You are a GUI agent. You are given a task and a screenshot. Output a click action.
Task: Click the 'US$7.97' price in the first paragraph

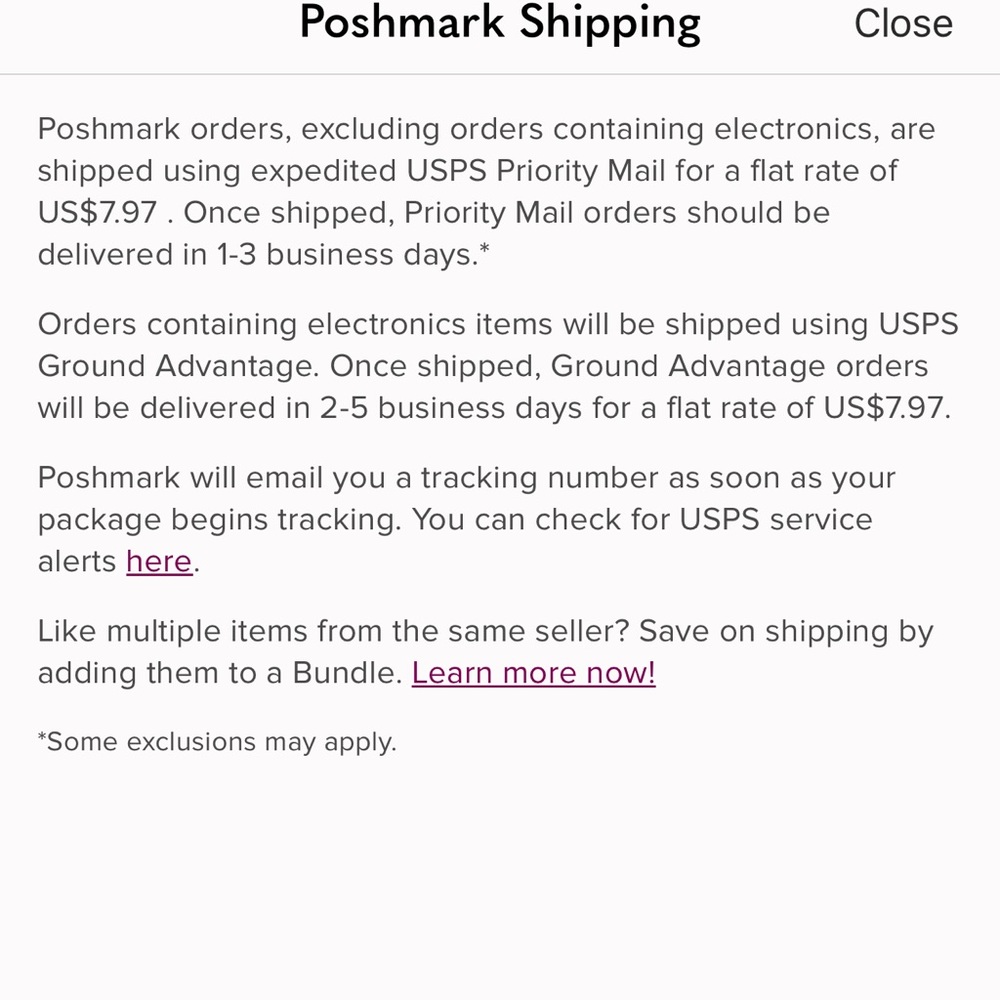(x=97, y=213)
